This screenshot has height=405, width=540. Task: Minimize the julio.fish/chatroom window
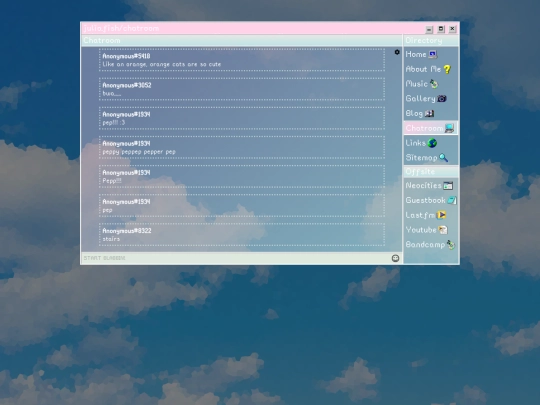(429, 29)
